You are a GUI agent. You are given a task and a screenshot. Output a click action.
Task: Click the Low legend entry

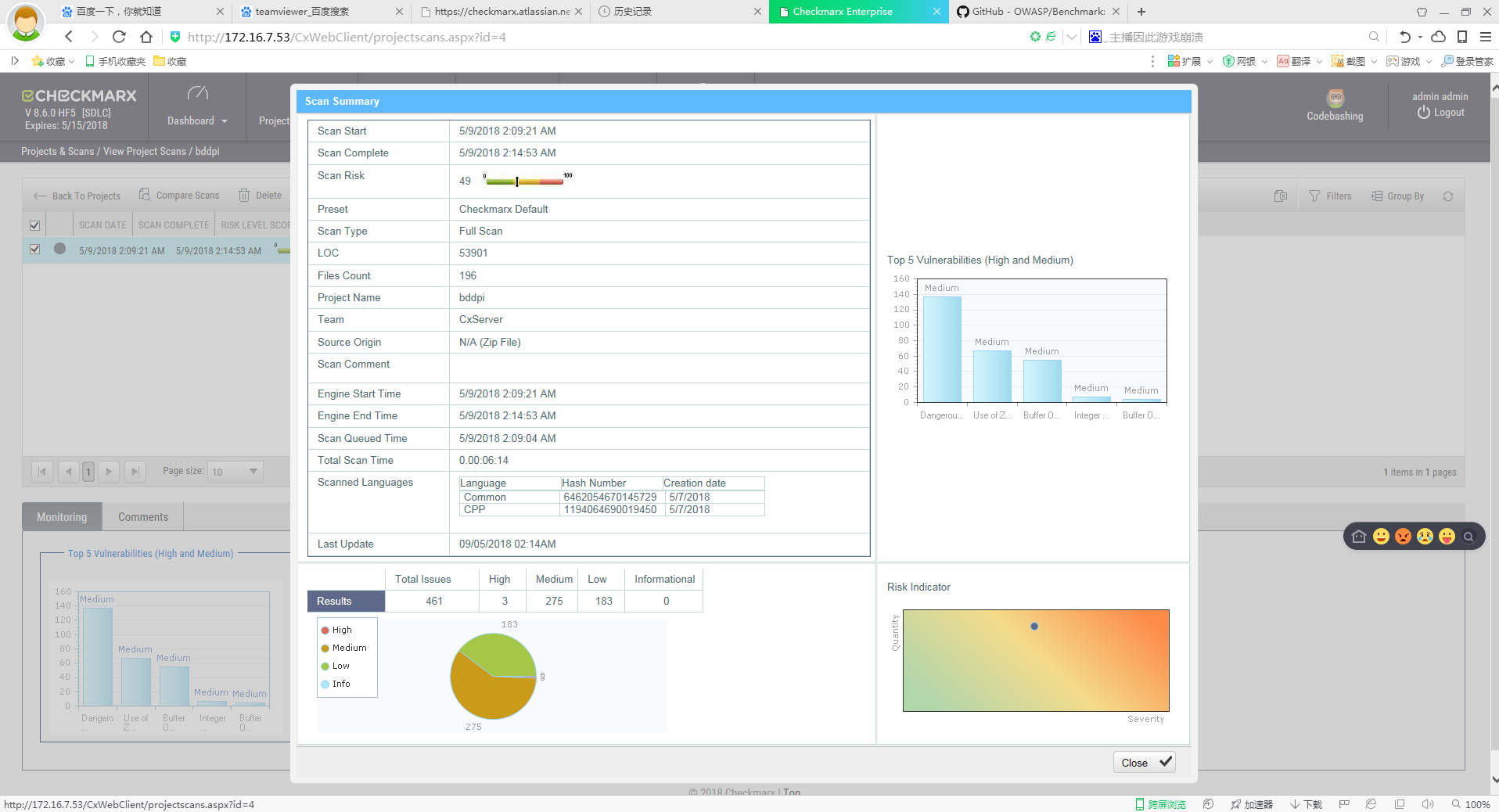[x=335, y=666]
